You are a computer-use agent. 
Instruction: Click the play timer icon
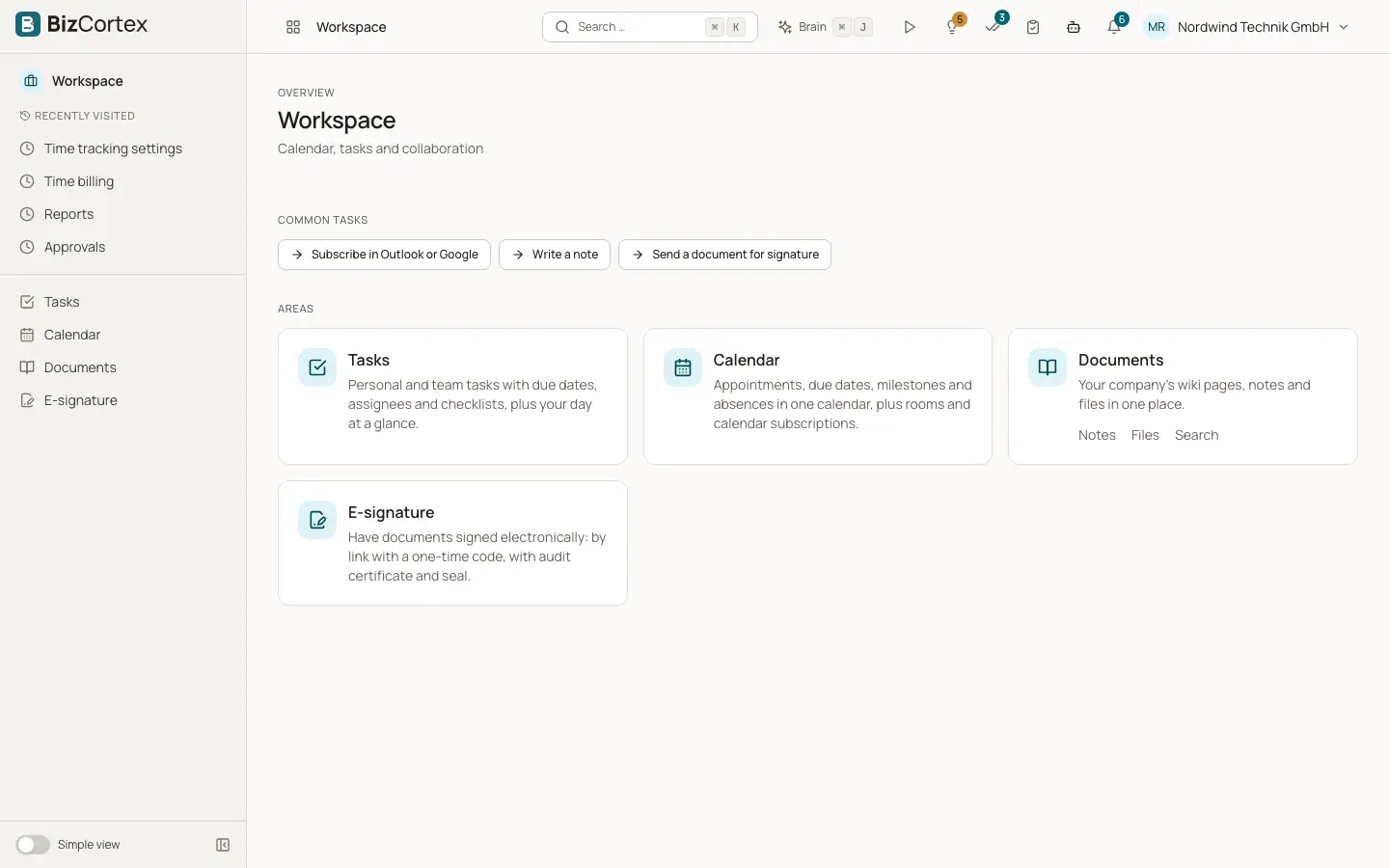(909, 27)
